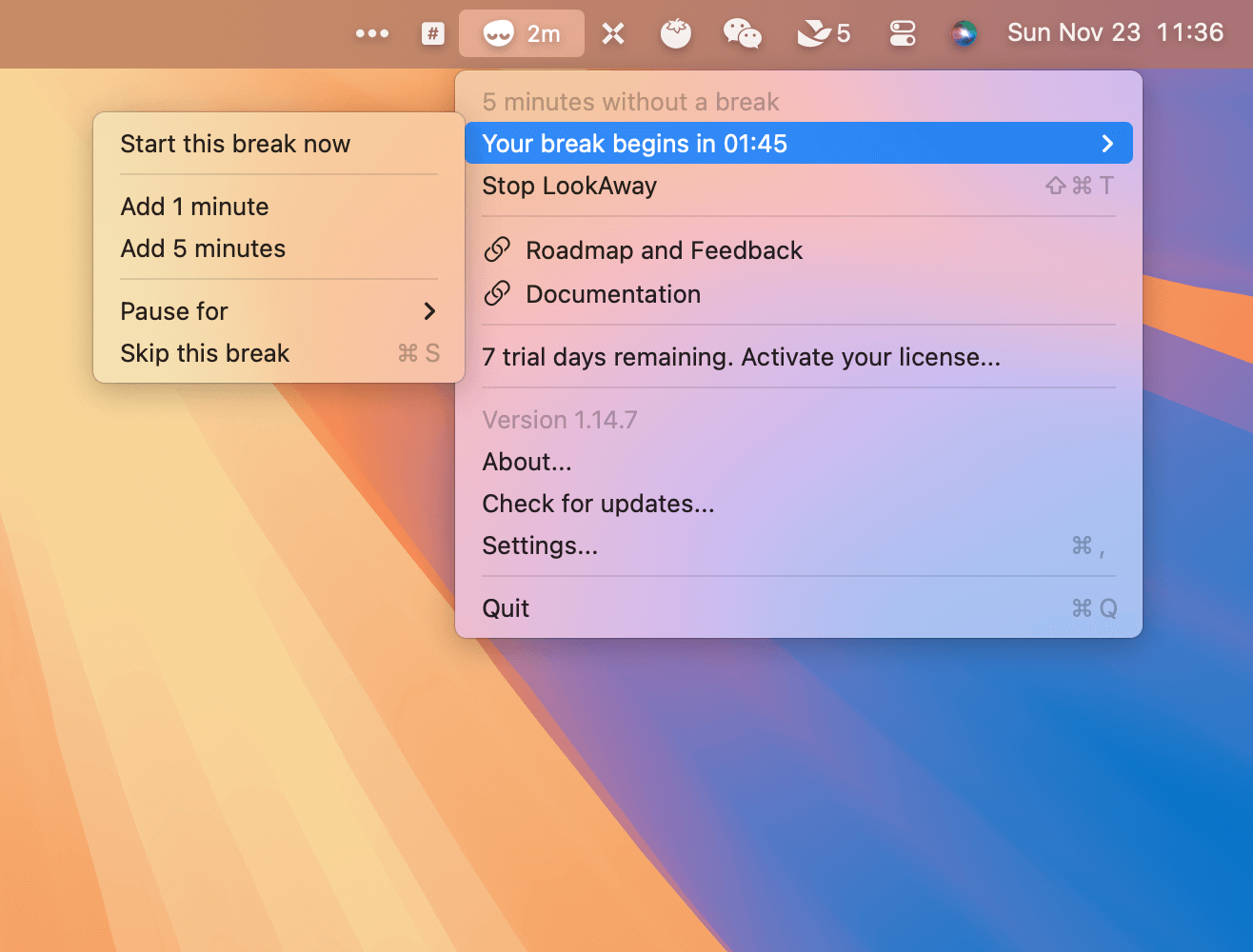1253x952 pixels.
Task: Open the three-dots overflow menu bar icon
Action: tap(371, 34)
